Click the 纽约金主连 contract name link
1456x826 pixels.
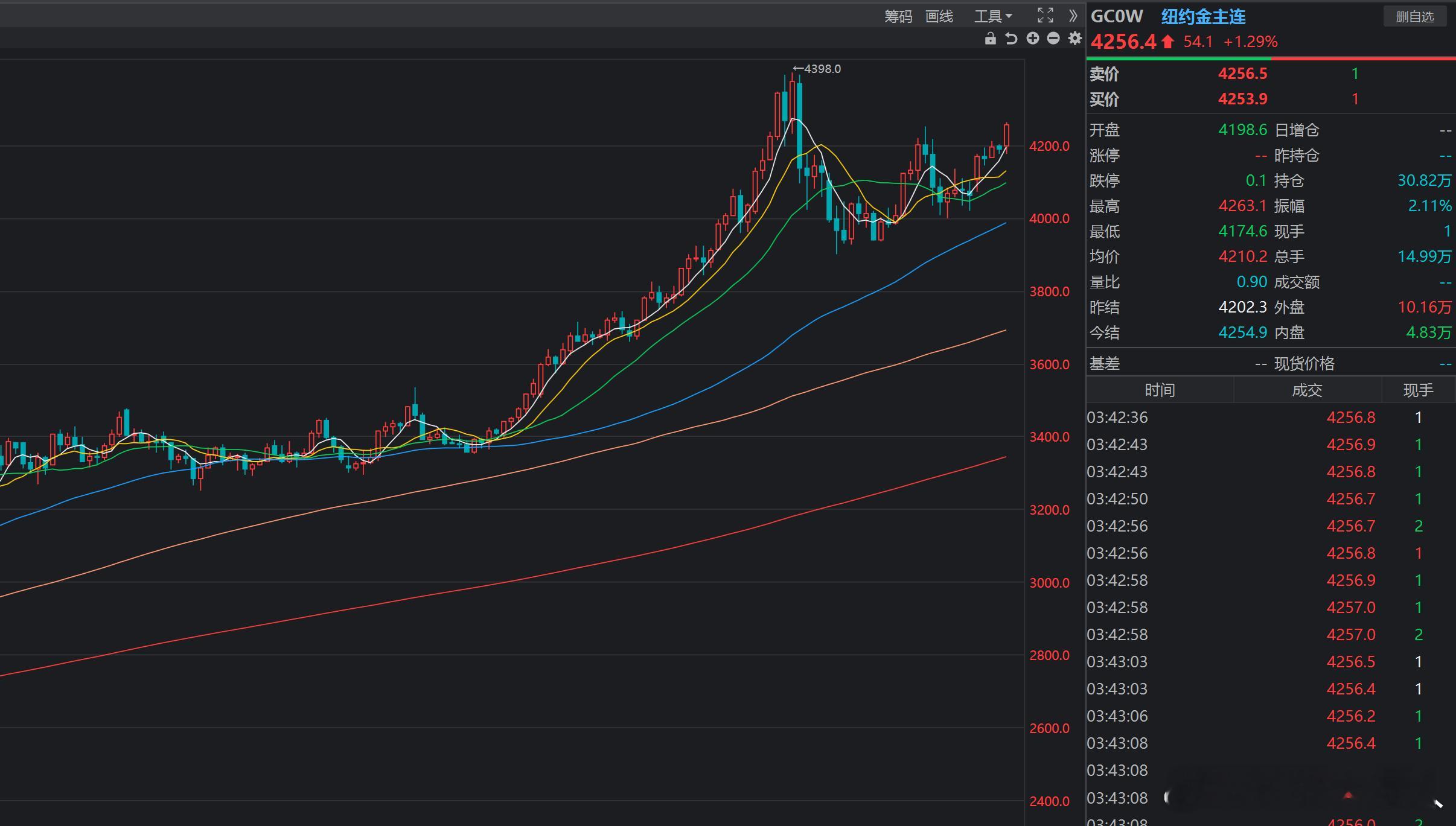tap(1203, 16)
